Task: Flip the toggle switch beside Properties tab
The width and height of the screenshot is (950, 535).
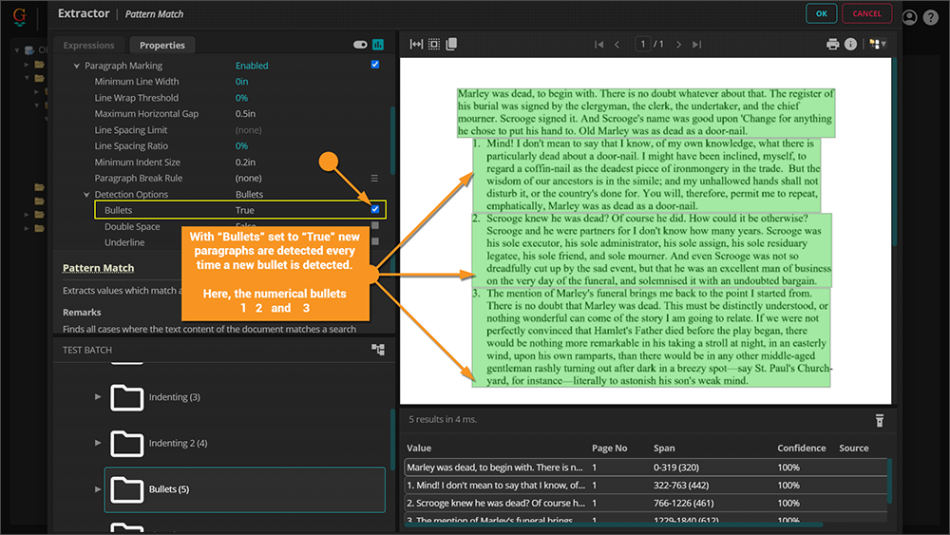Action: [x=360, y=45]
